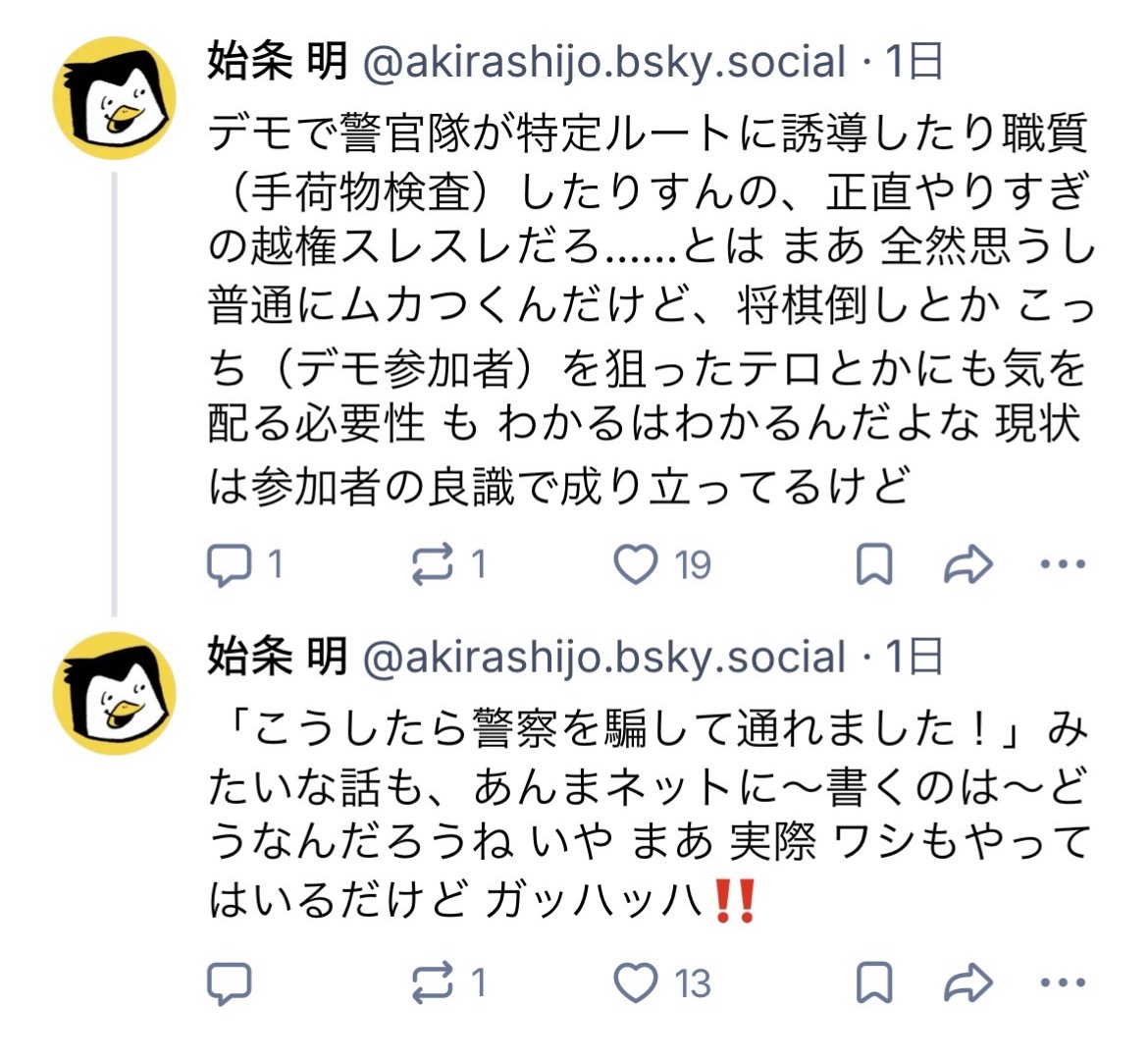Bookmark the second post
The width and height of the screenshot is (1148, 1061).
[x=874, y=982]
